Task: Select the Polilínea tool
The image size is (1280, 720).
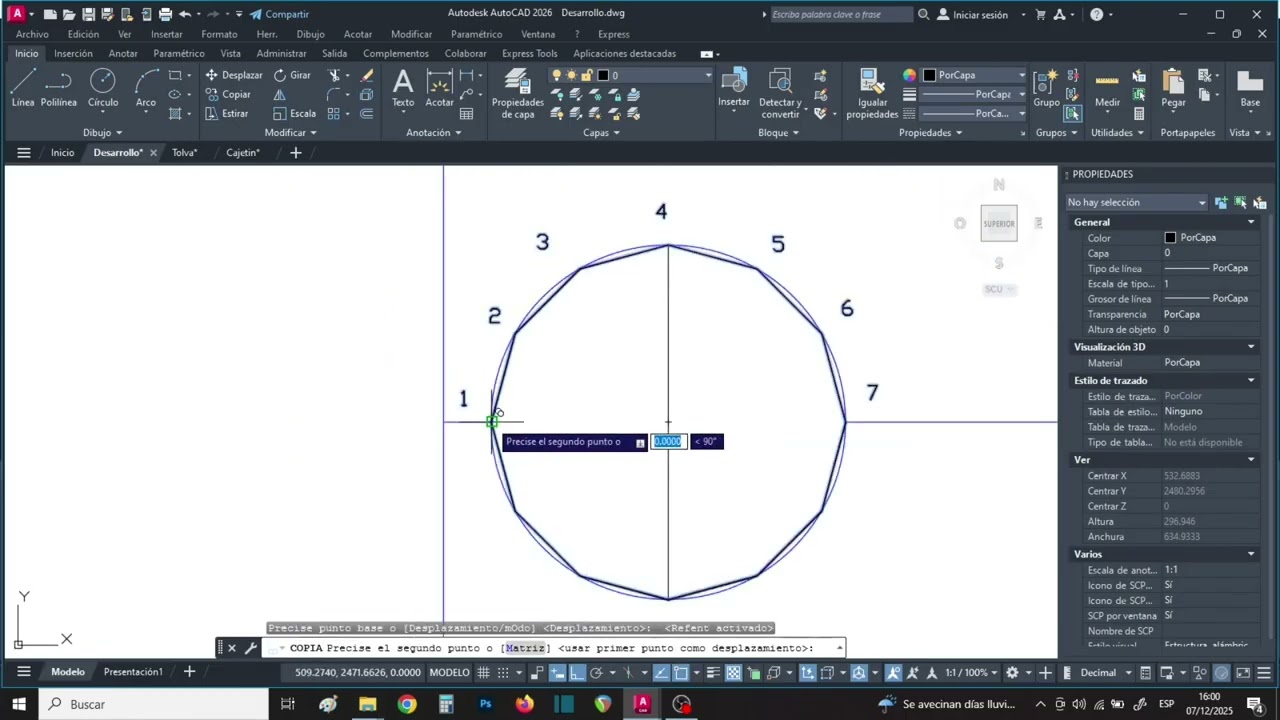Action: click(59, 88)
